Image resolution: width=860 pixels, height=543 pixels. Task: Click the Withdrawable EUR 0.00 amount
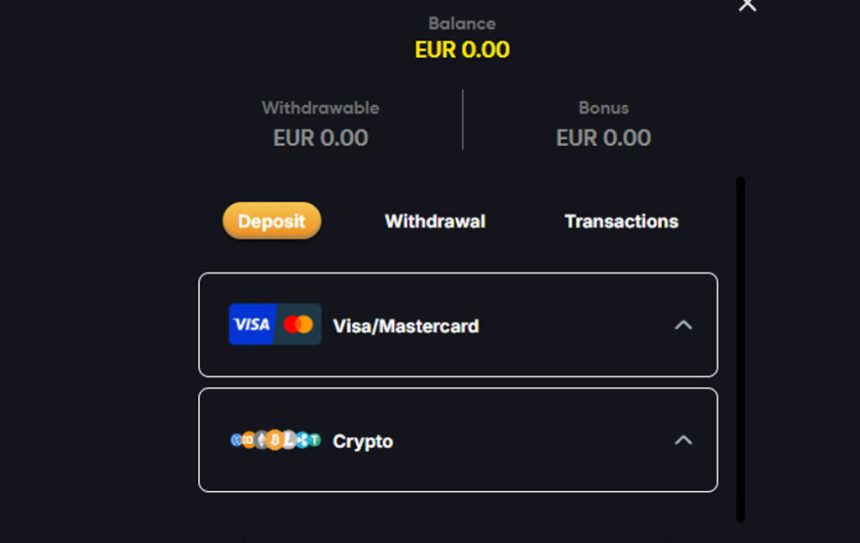[x=320, y=138]
